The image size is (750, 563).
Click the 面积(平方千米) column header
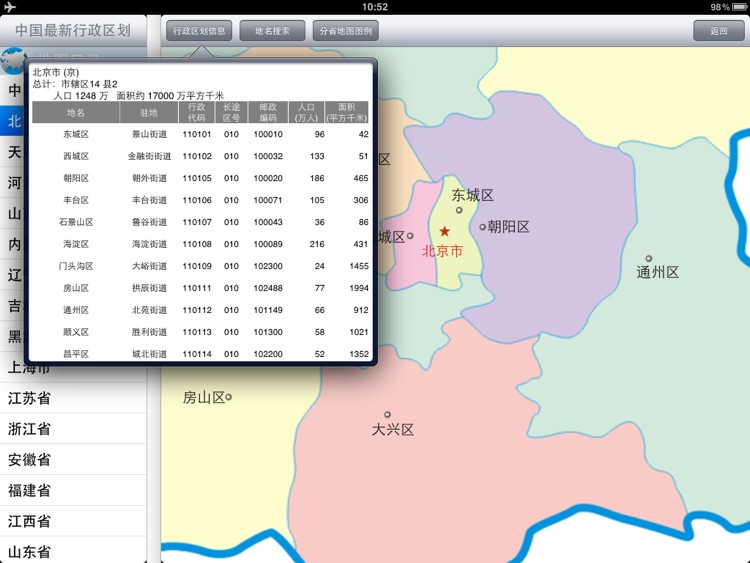347,112
